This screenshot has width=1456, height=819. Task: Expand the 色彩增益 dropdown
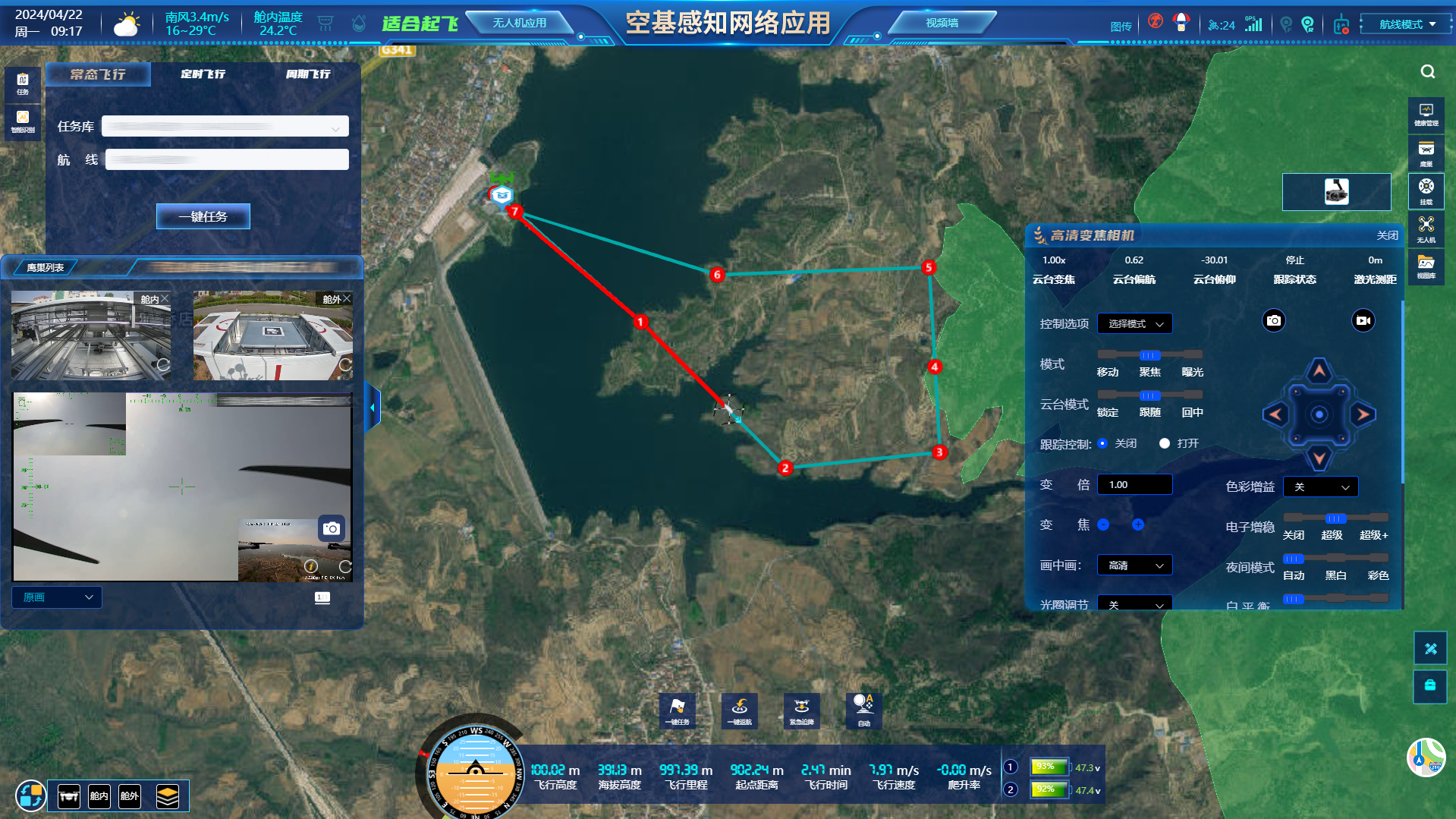pyautogui.click(x=1320, y=487)
